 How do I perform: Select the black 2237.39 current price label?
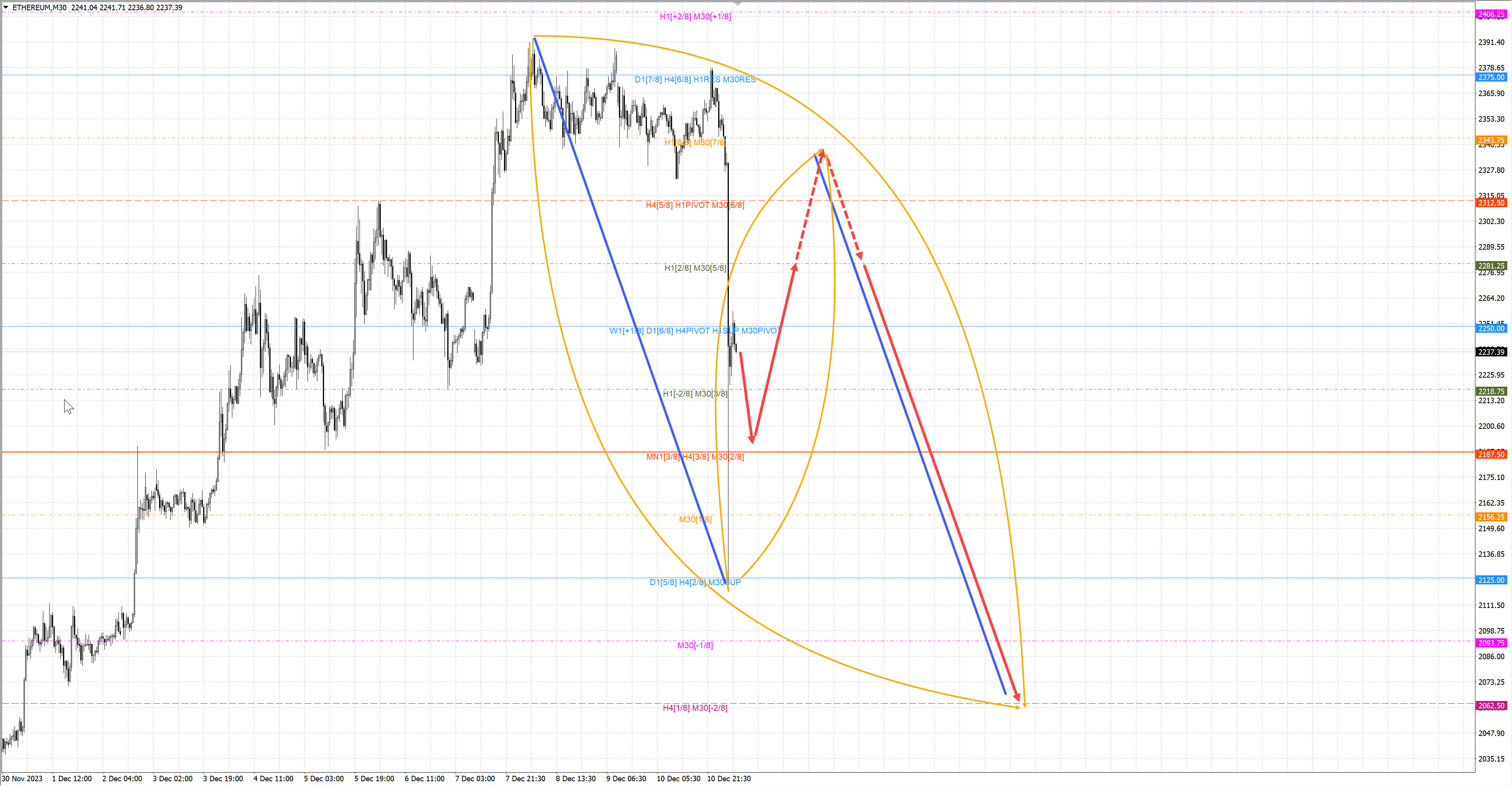1491,352
